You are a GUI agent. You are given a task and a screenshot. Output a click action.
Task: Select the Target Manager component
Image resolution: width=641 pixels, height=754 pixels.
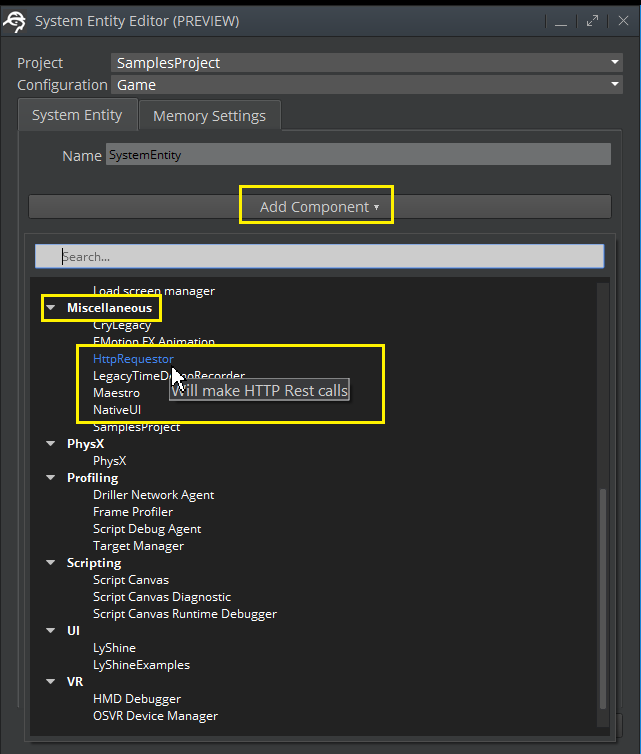(138, 546)
